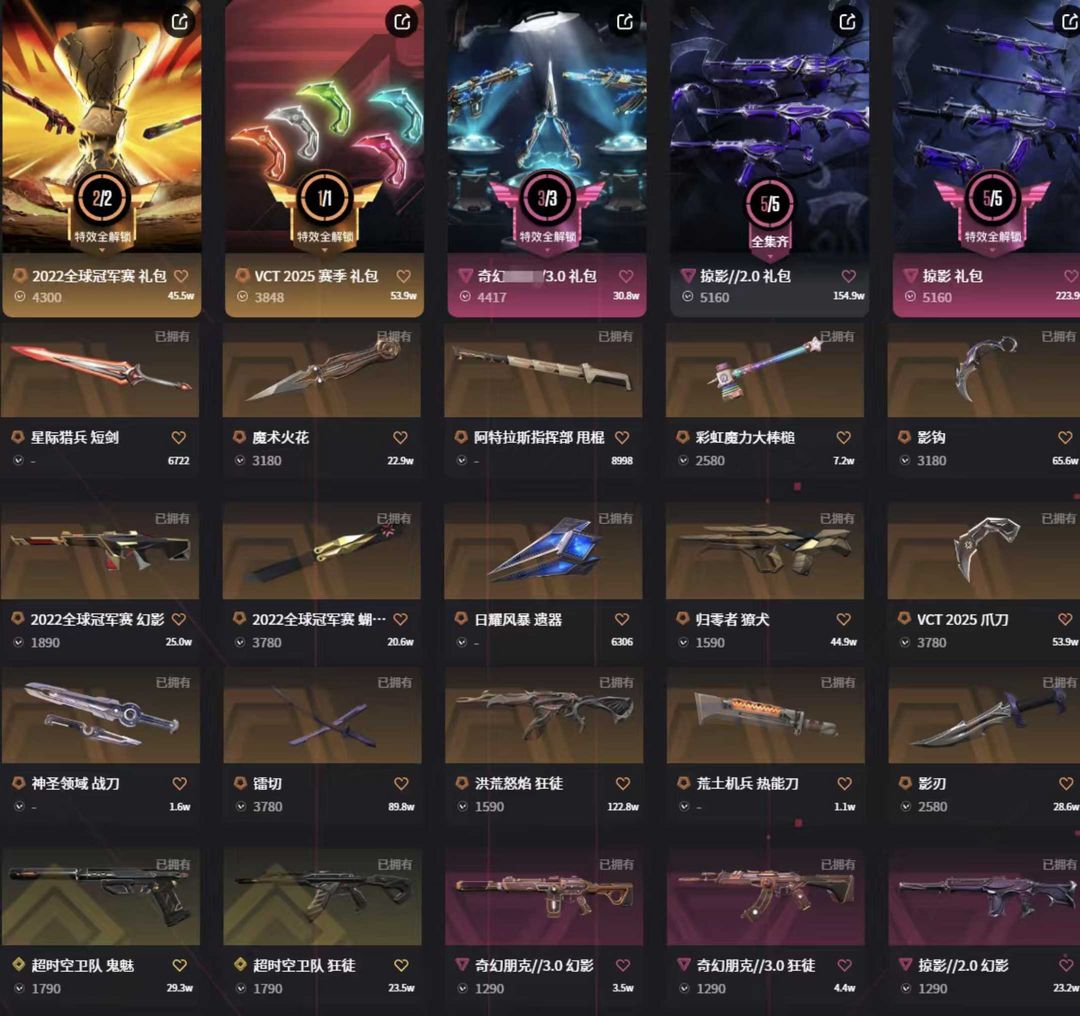Select the 彩虹魔力大棒槌 weapon thumbnail

765,370
